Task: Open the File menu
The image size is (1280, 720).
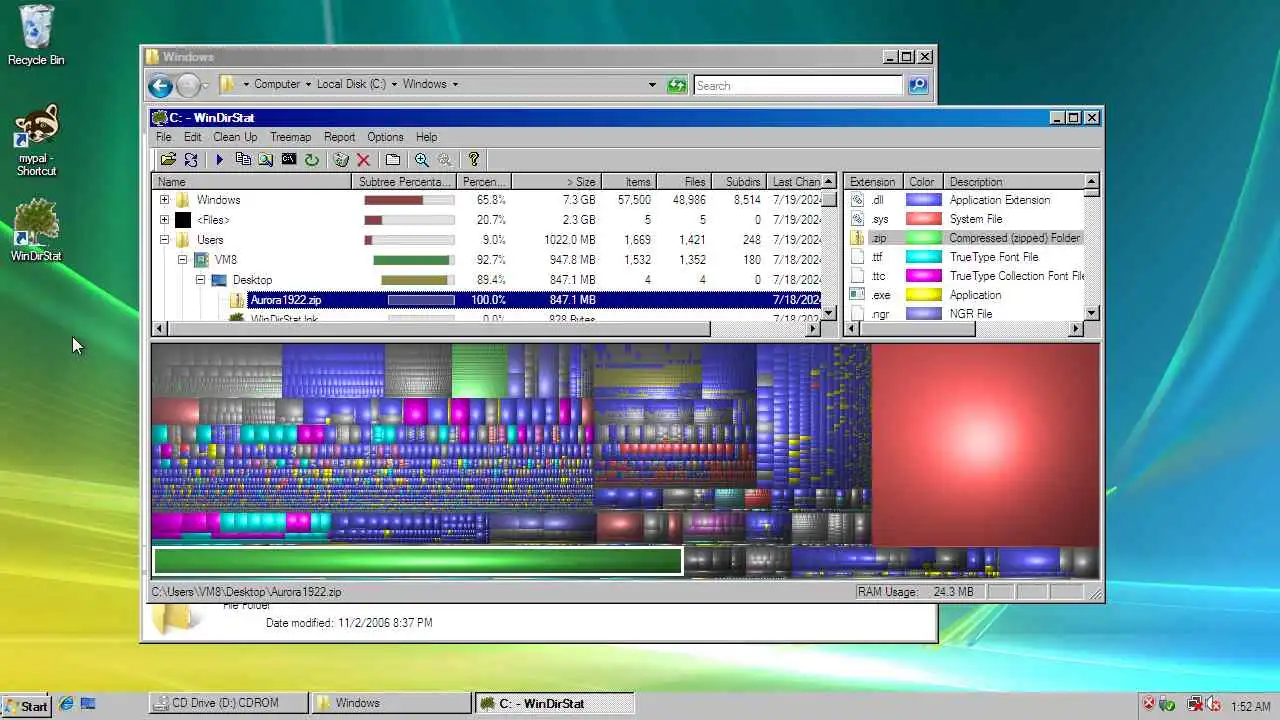Action: click(x=164, y=137)
